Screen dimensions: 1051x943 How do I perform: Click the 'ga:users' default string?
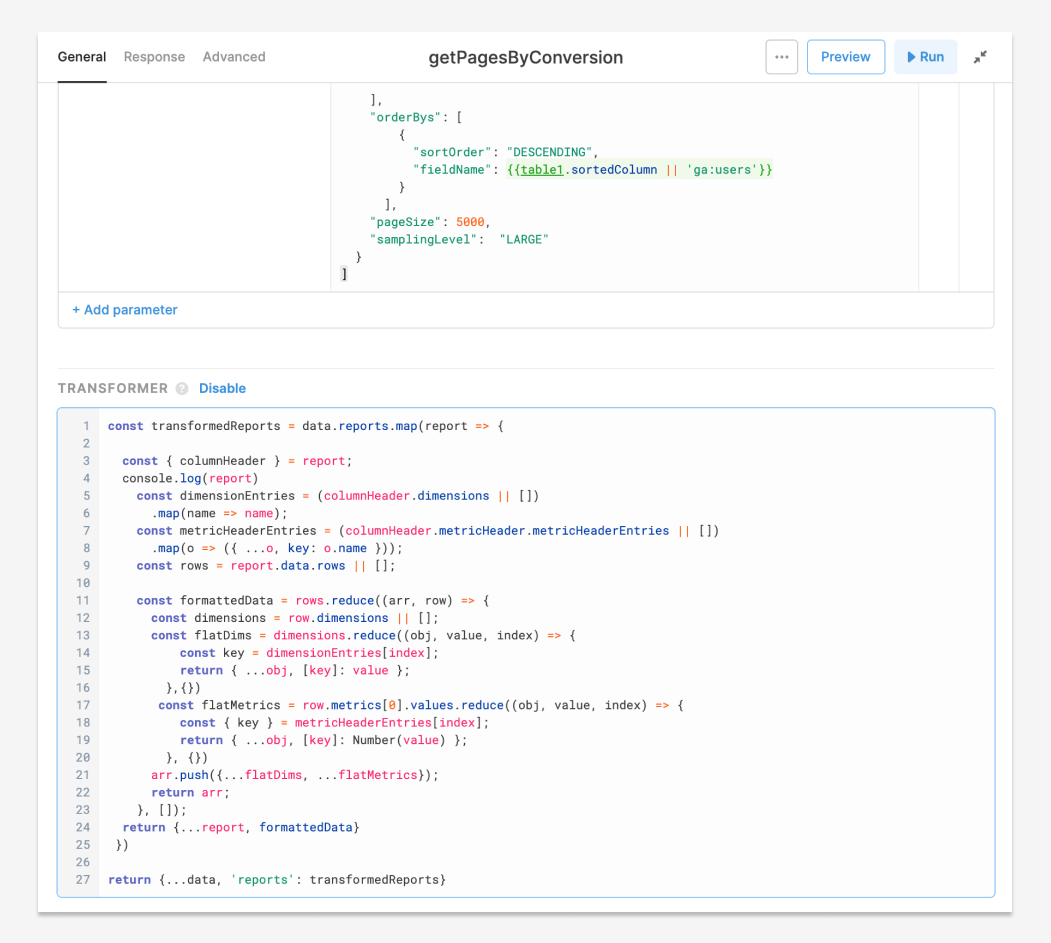[x=722, y=170]
